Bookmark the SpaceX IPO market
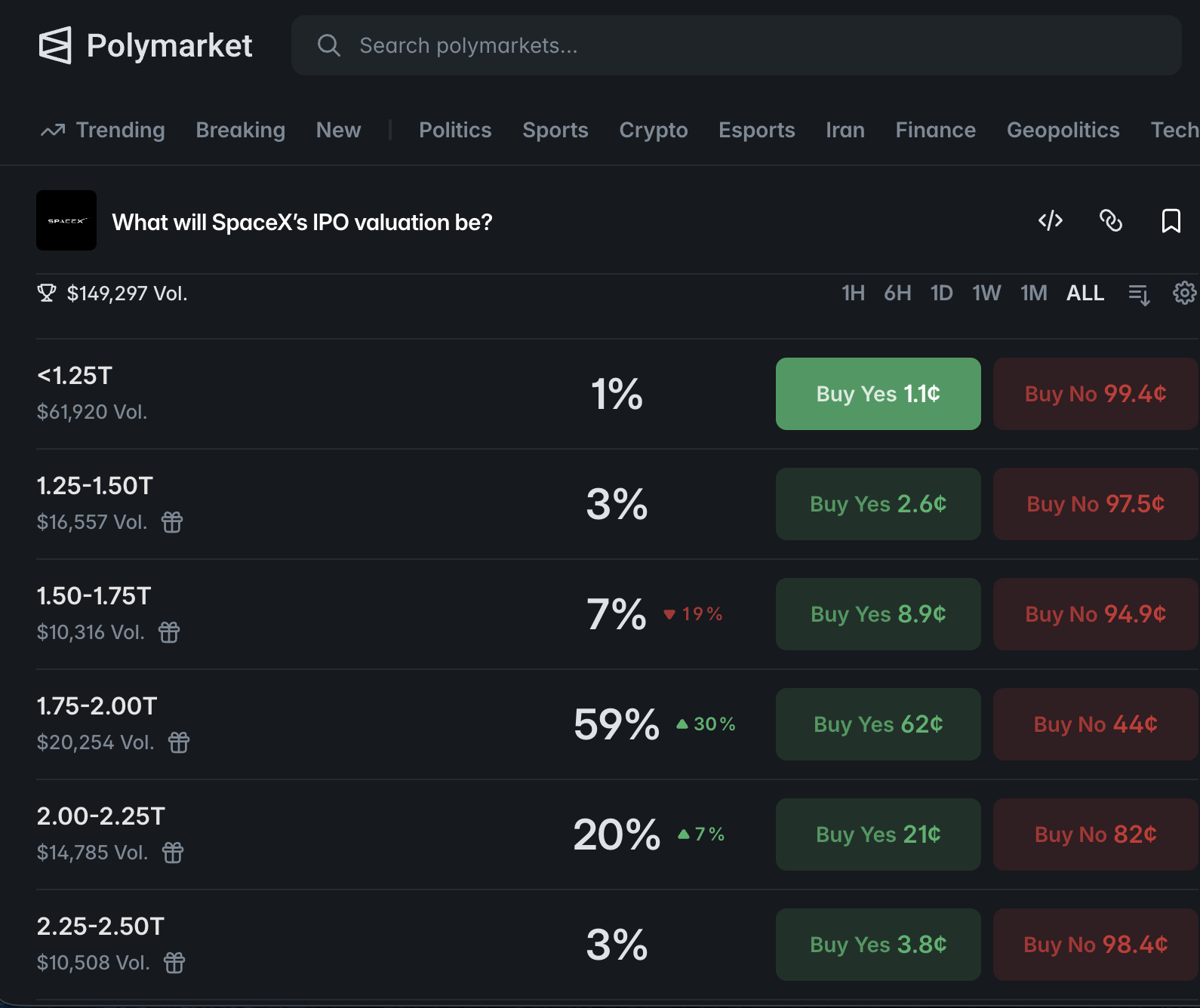This screenshot has width=1200, height=1008. pos(1171,220)
